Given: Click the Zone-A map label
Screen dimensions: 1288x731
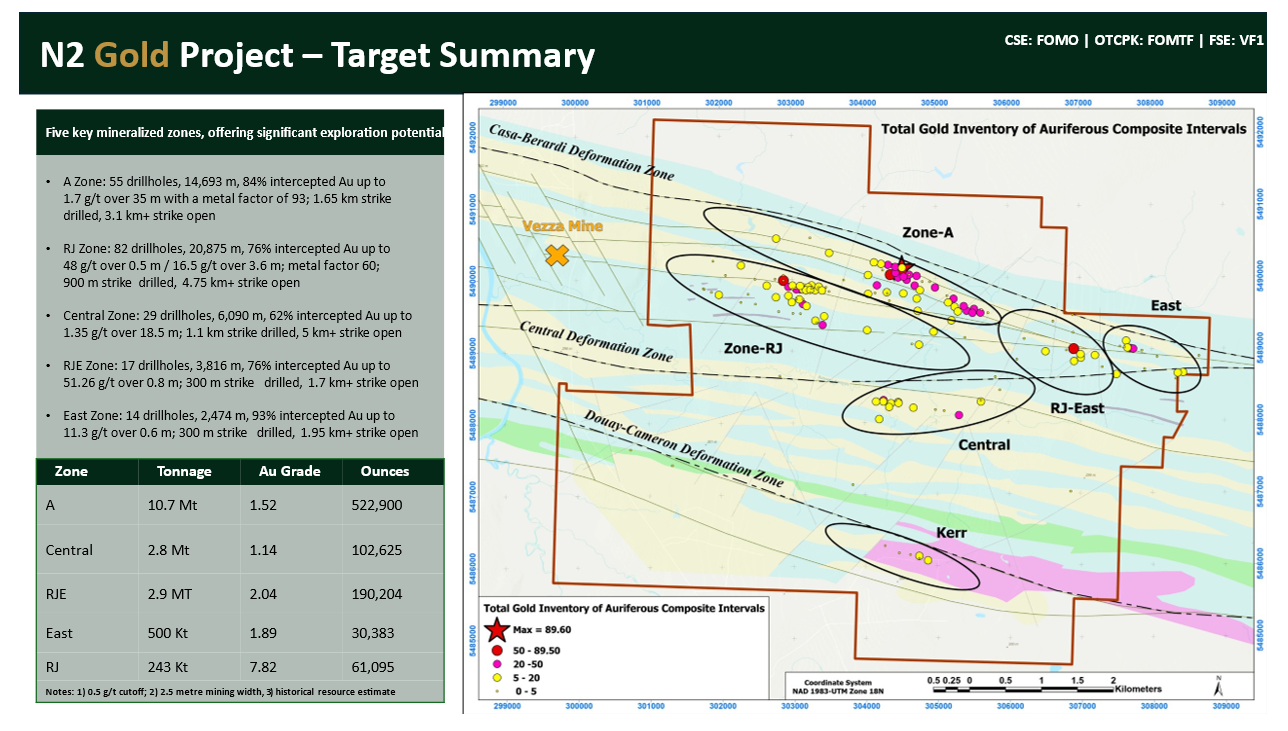Looking at the screenshot, I should pos(927,232).
